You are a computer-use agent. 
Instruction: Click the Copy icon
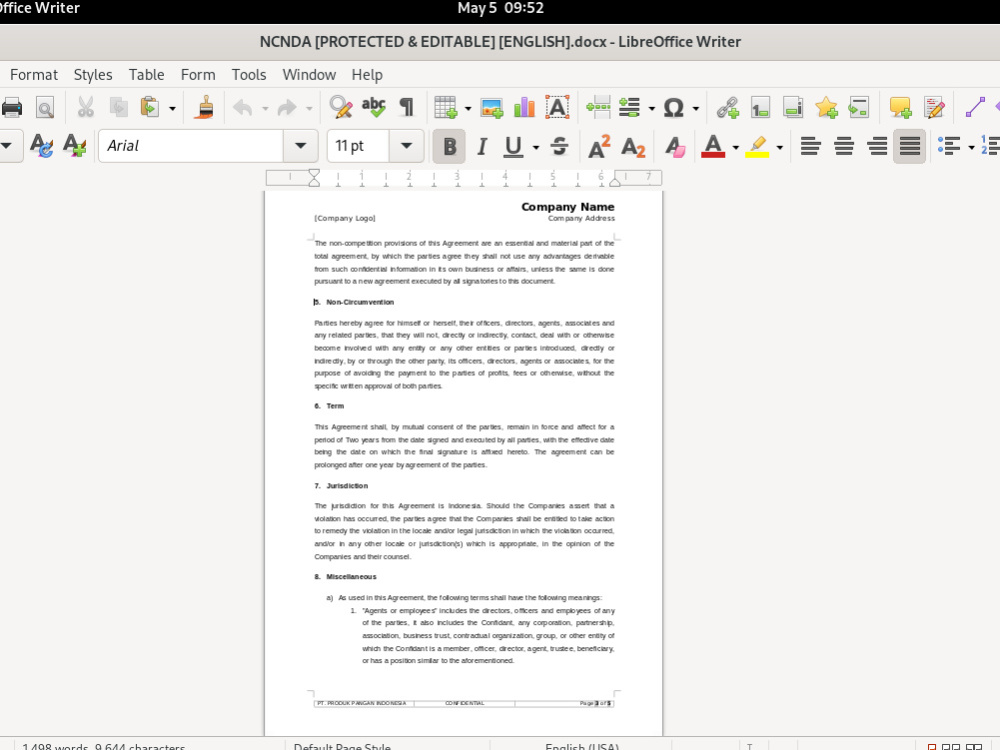point(119,108)
